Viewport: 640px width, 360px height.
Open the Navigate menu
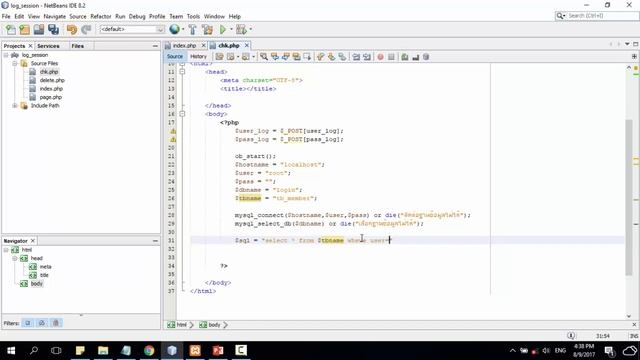click(x=55, y=16)
